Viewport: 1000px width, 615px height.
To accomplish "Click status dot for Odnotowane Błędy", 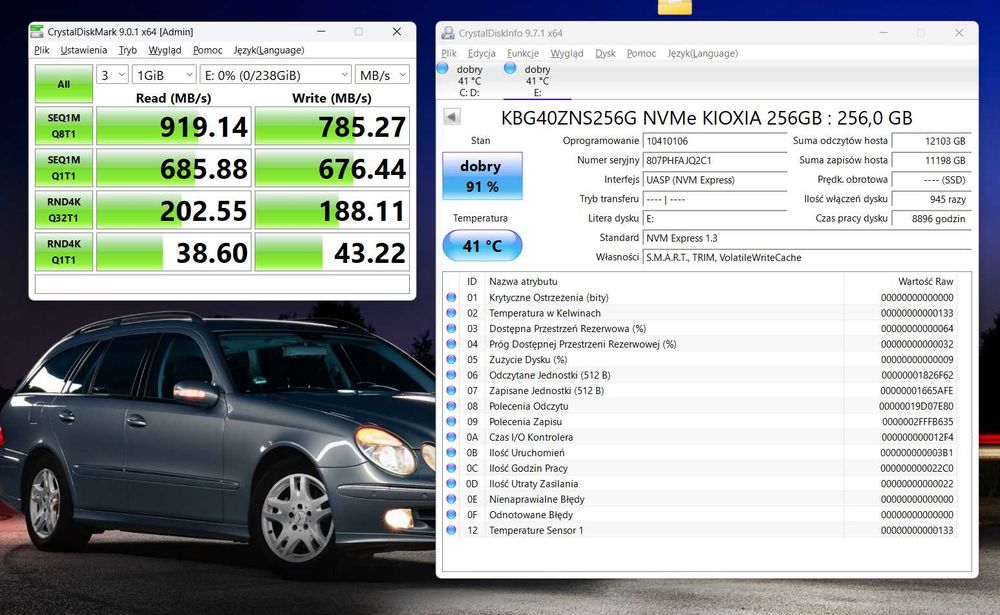I will 451,515.
